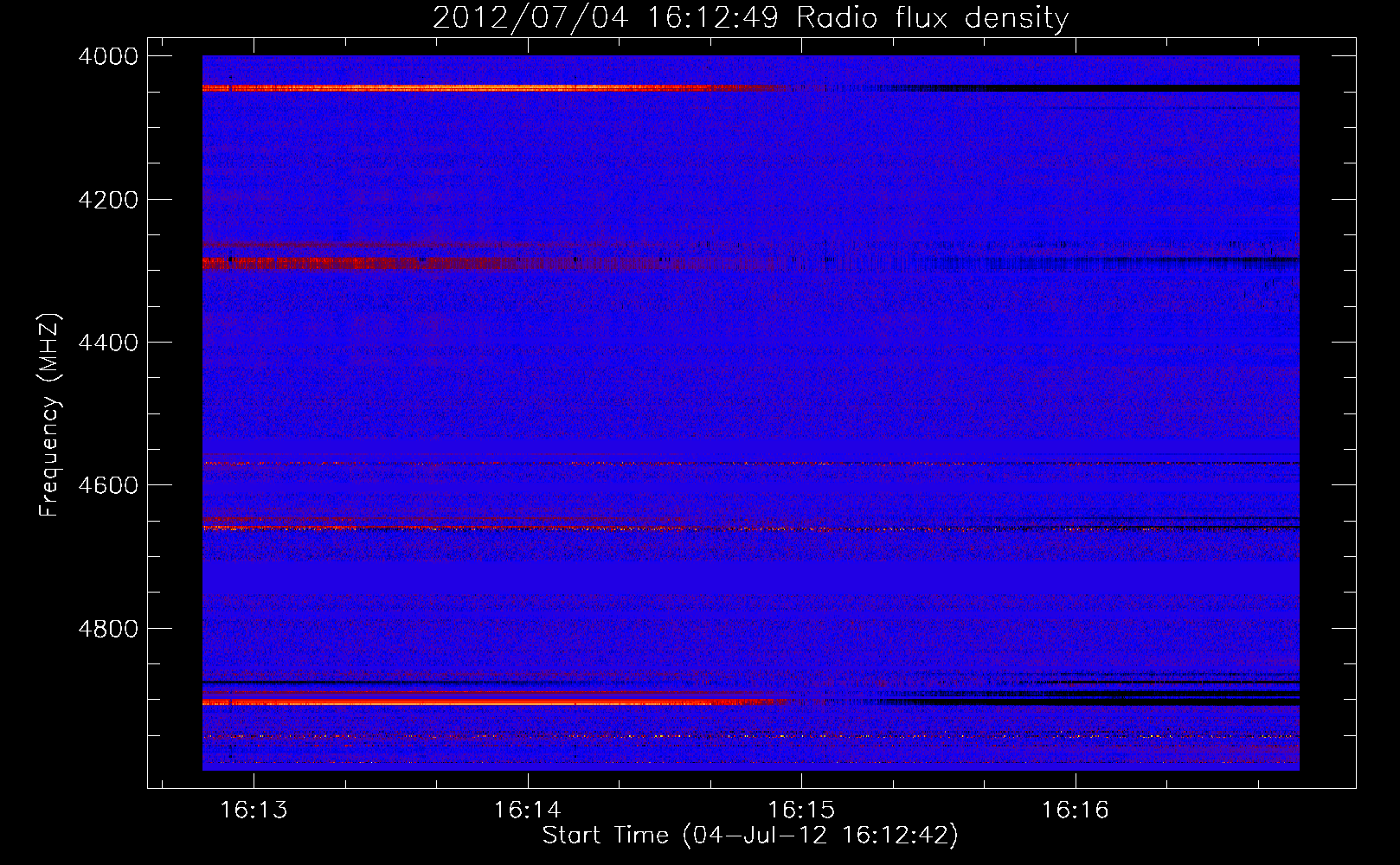Click the 16:16 time tick label
The image size is (1400, 865).
(1075, 810)
